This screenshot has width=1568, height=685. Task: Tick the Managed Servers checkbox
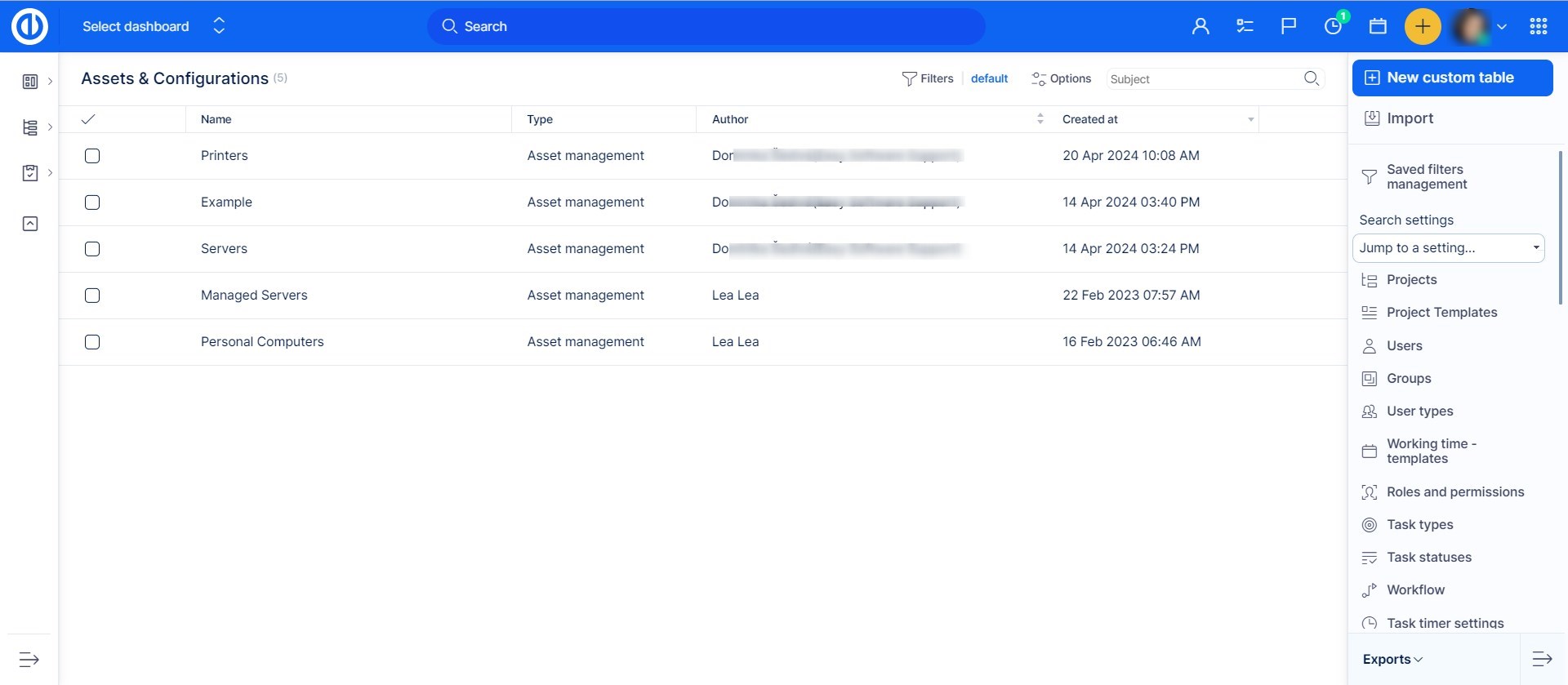coord(92,296)
